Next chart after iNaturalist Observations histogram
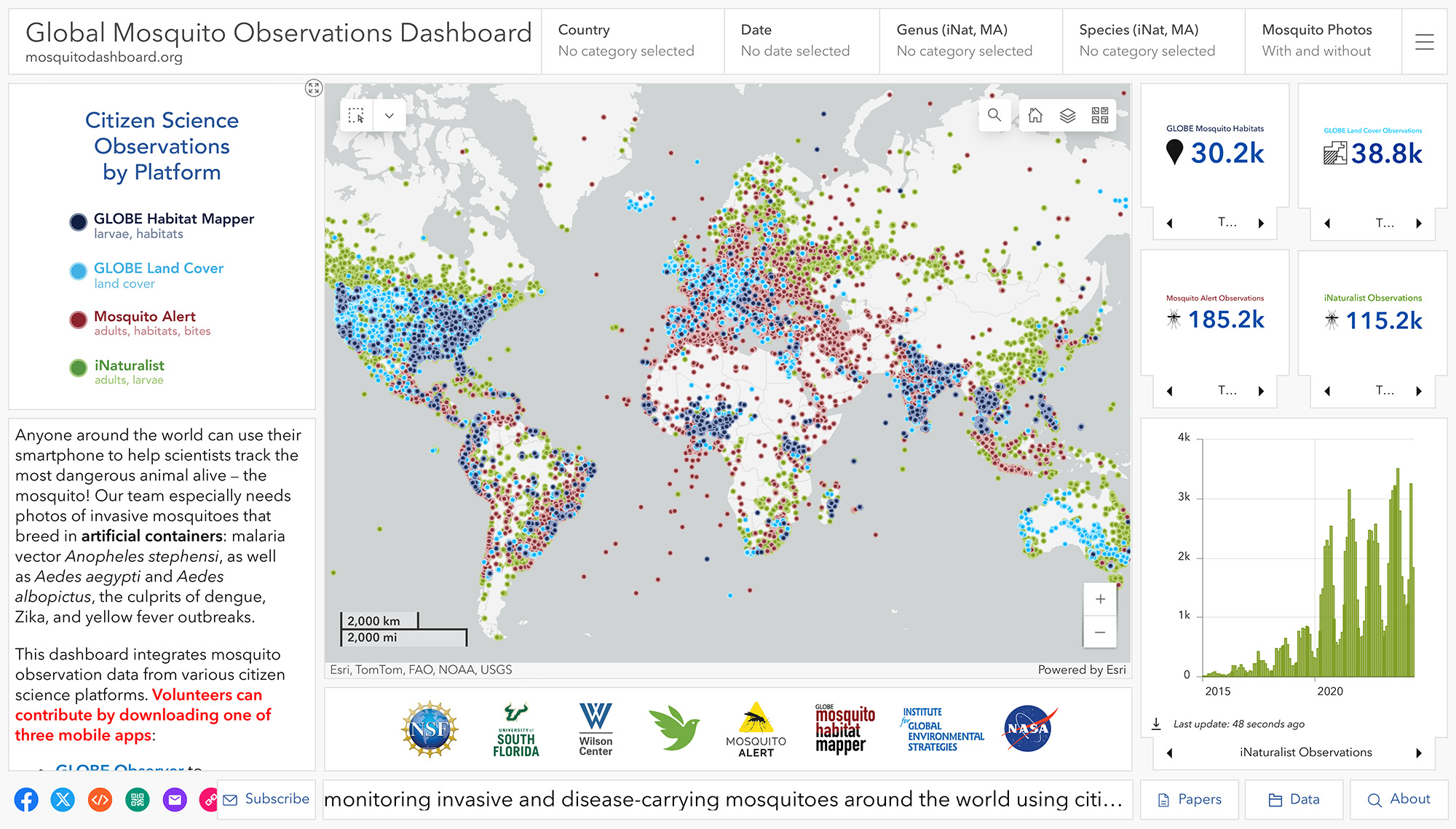 click(x=1418, y=753)
